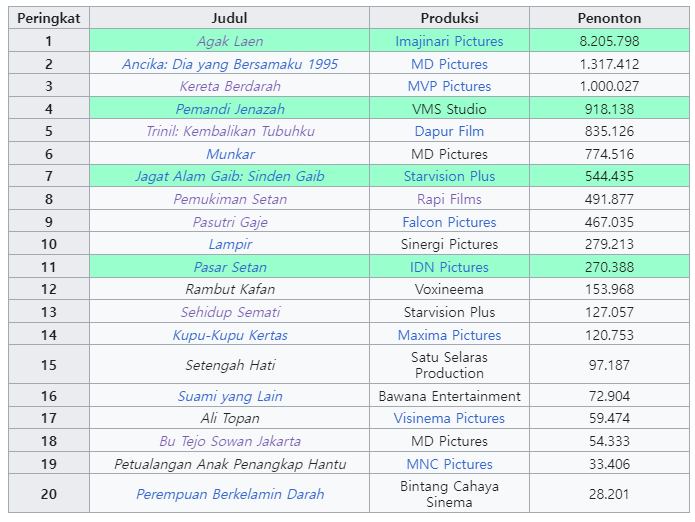Open the Pemukiman Setan link
This screenshot has width=695, height=522.
click(230, 199)
